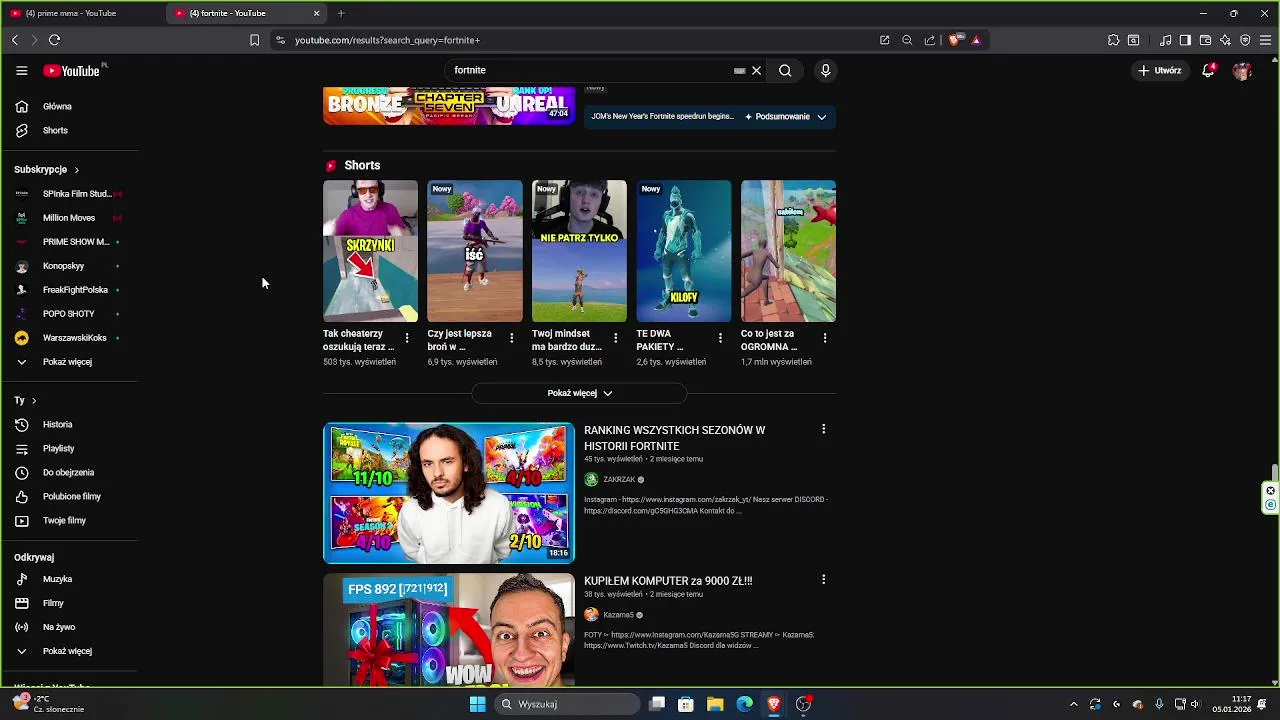Open KUPIŁEM KOMPUTER za 9000 ZŁ video title
The image size is (1280, 720).
[668, 581]
